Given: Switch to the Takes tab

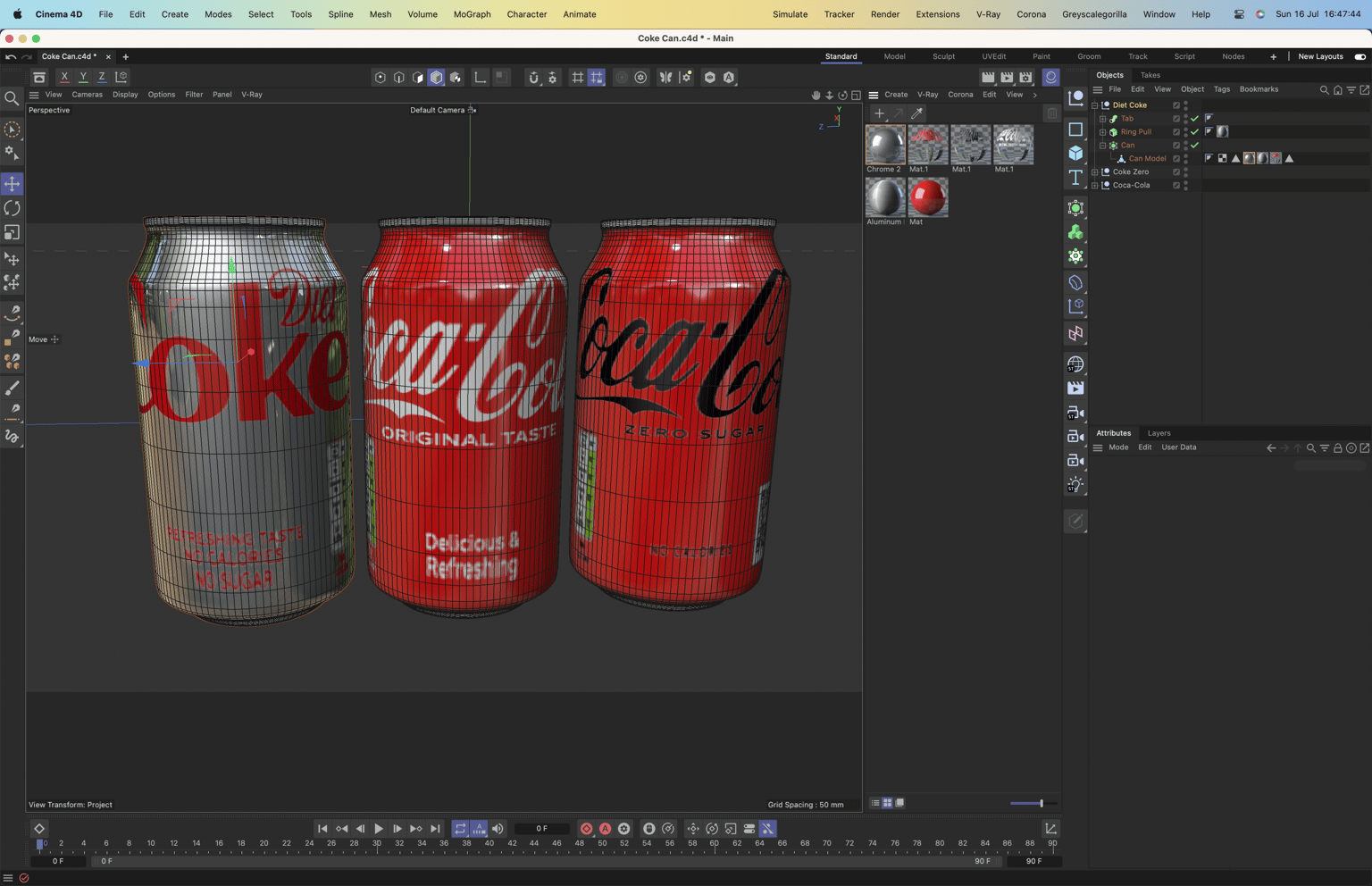Looking at the screenshot, I should point(1150,75).
